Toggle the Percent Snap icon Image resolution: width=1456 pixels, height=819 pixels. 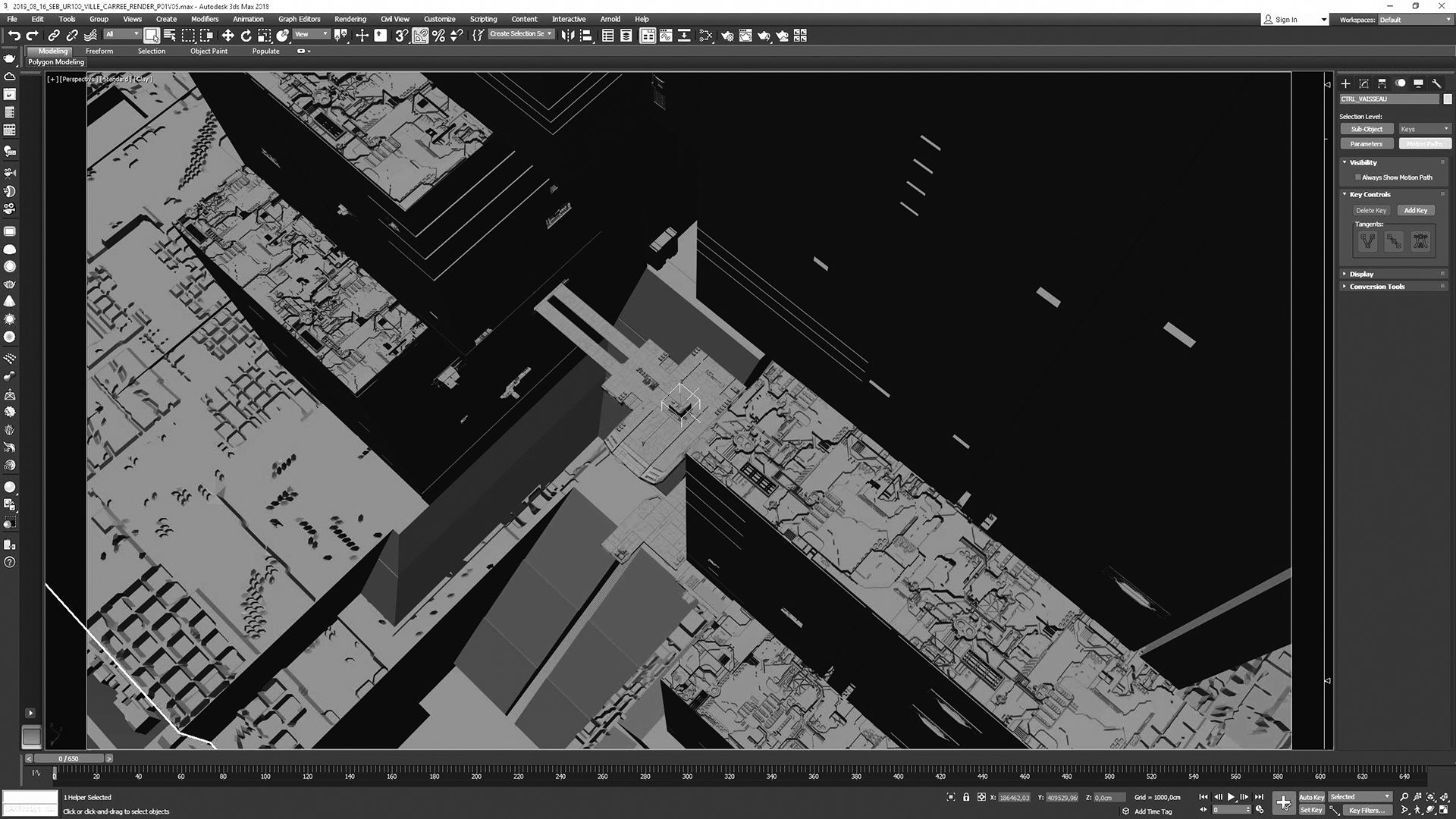[x=438, y=35]
